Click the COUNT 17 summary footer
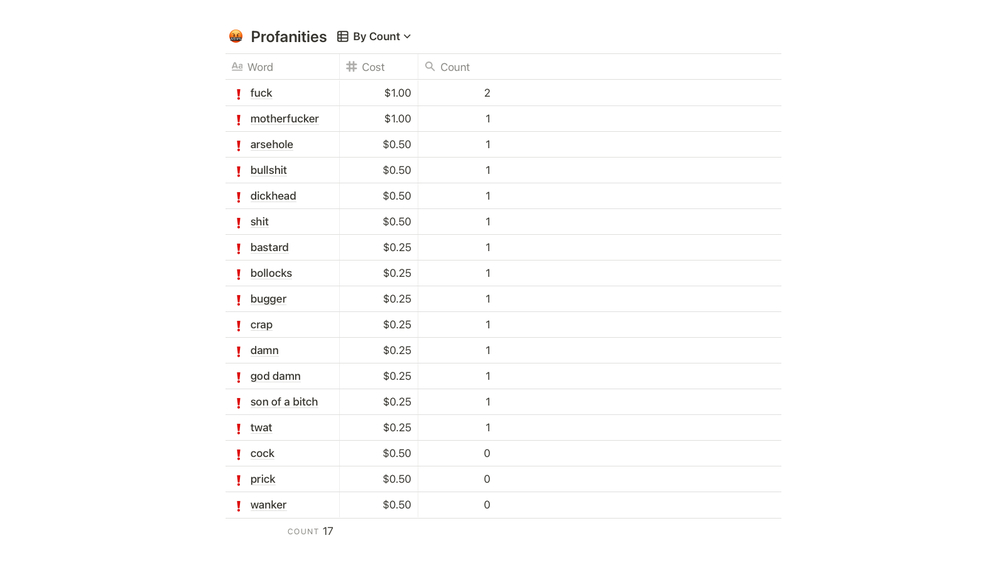This screenshot has height=565, width=1005. 310,532
